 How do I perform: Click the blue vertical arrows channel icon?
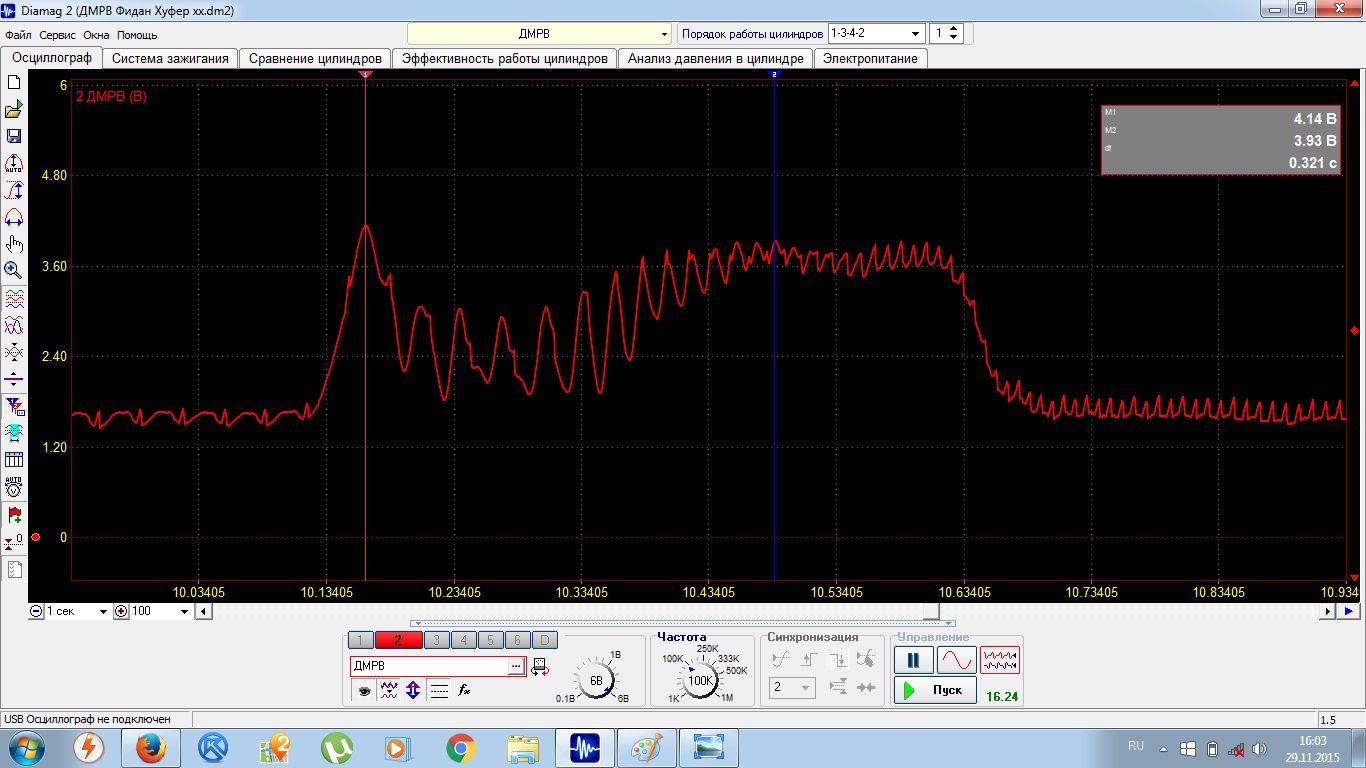tap(413, 689)
